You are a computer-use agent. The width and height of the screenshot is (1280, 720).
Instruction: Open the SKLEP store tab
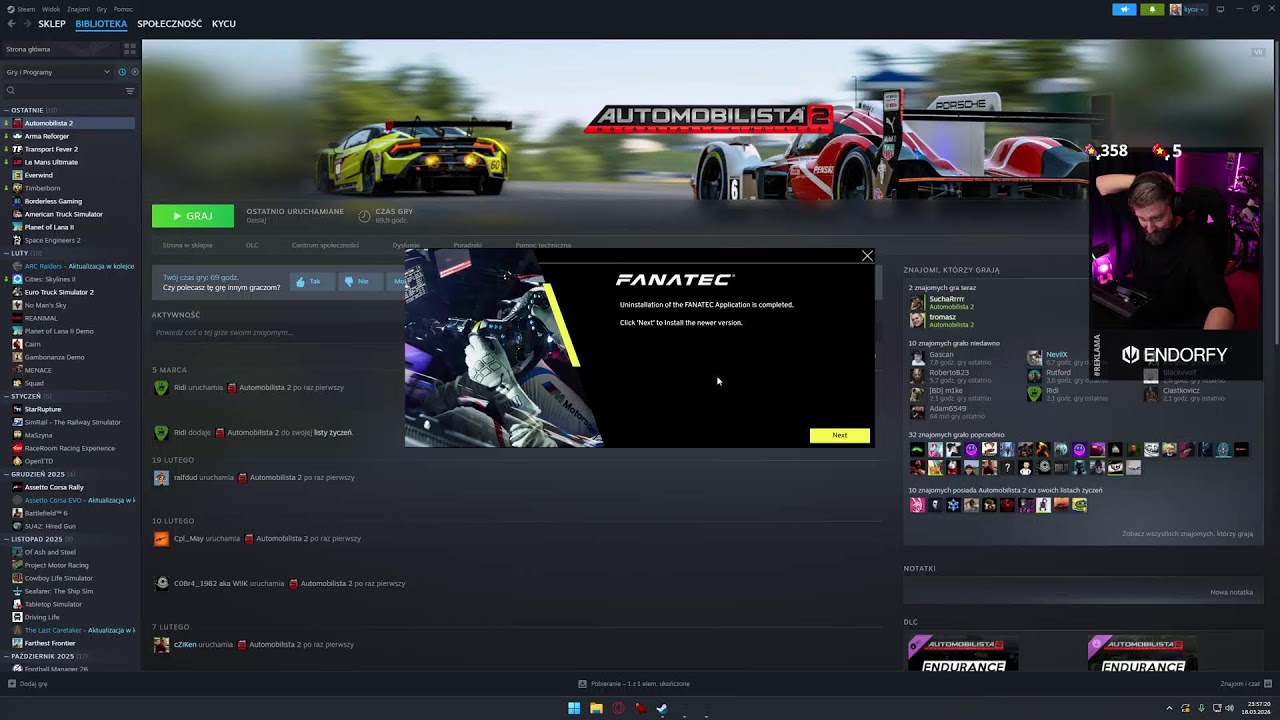52,24
